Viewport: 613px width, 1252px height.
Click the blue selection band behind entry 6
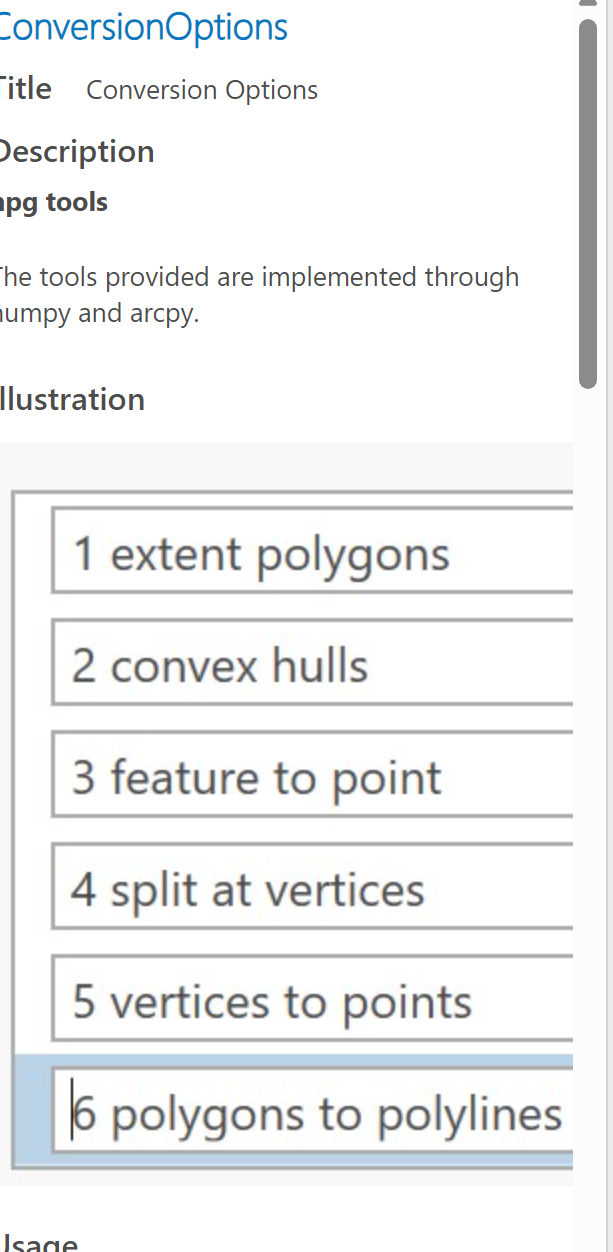(35, 1112)
